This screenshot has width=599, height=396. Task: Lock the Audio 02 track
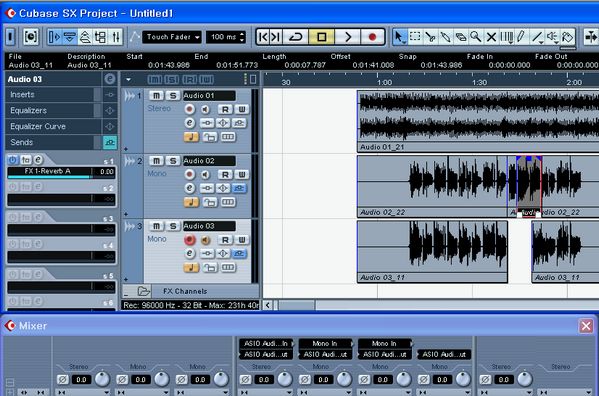point(209,202)
